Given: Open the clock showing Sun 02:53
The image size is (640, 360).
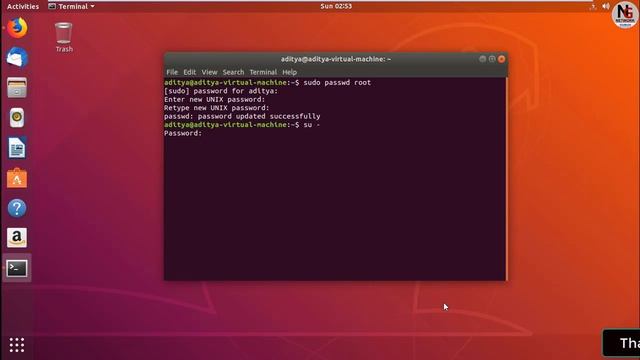Looking at the screenshot, I should coord(336,6).
